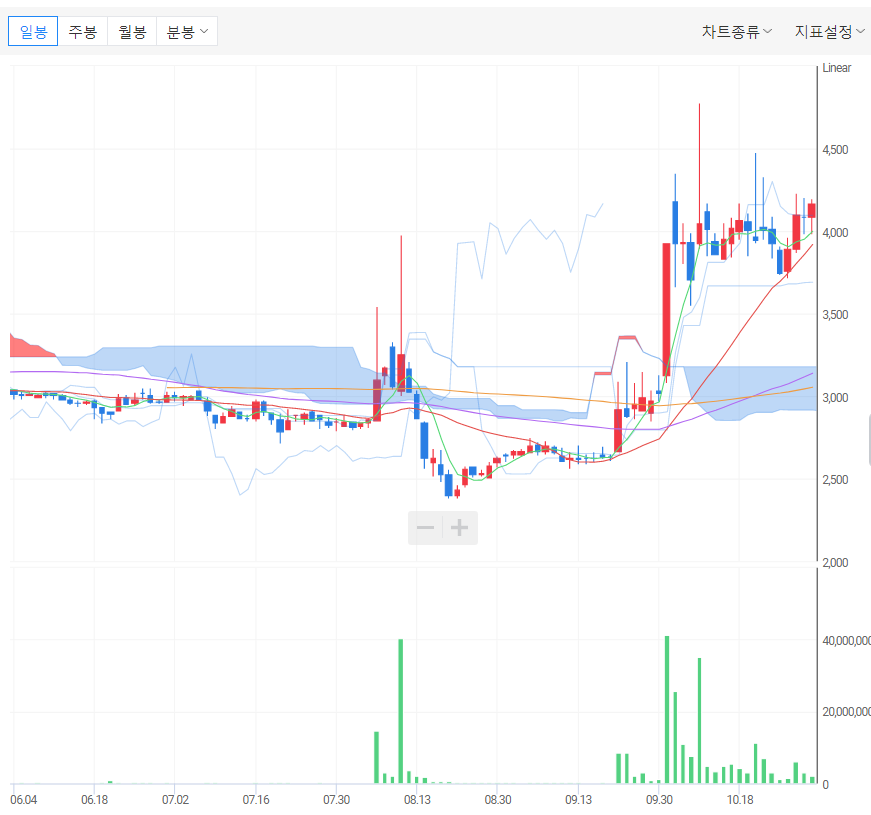
Task: Click the Linear scale label
Action: (837, 68)
